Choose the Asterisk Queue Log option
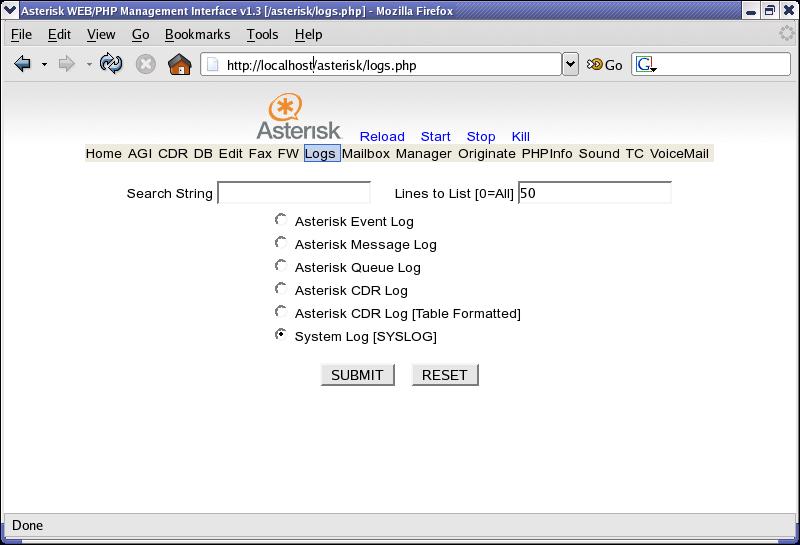The width and height of the screenshot is (800, 545). click(x=281, y=266)
